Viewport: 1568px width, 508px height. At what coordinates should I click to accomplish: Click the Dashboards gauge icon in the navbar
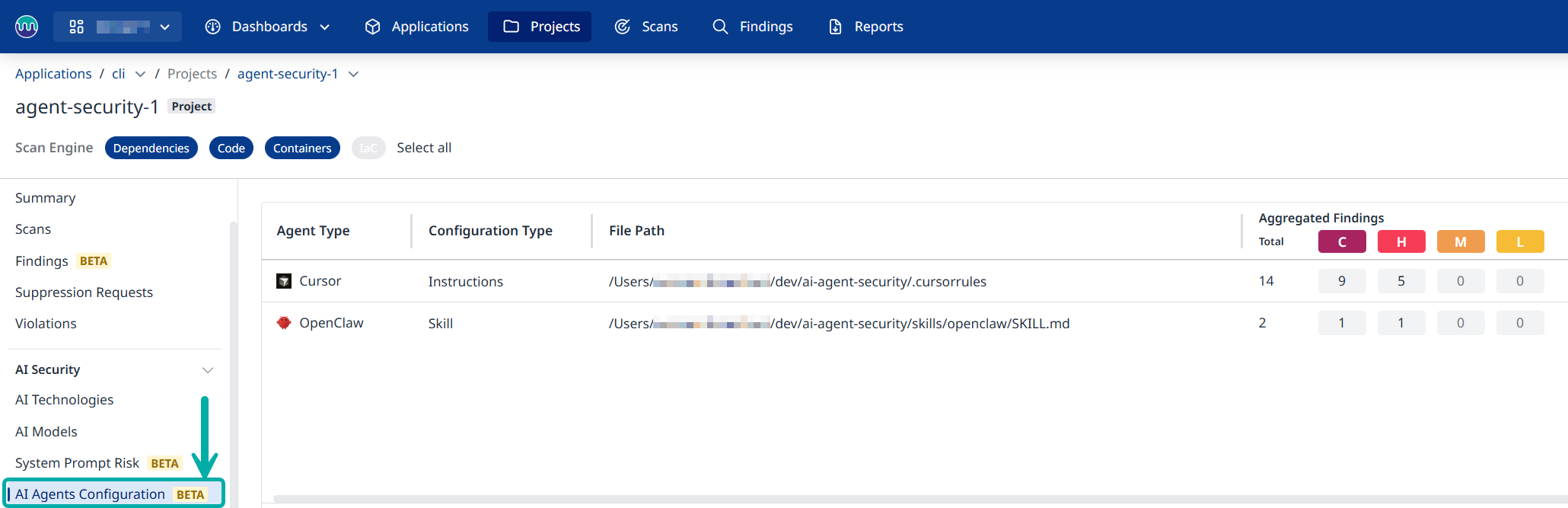(x=213, y=27)
